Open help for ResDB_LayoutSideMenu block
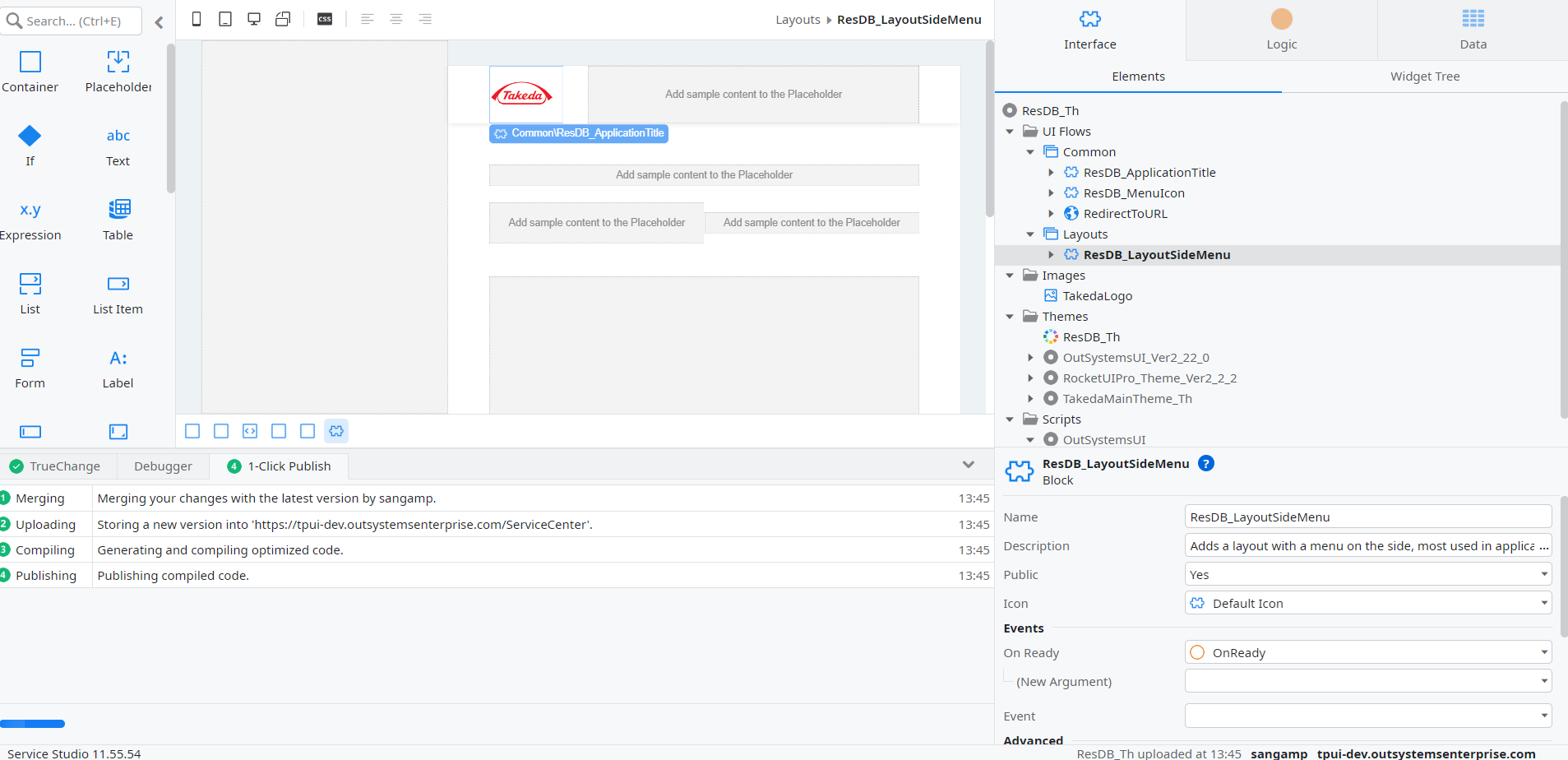This screenshot has height=760, width=1568. click(x=1205, y=463)
